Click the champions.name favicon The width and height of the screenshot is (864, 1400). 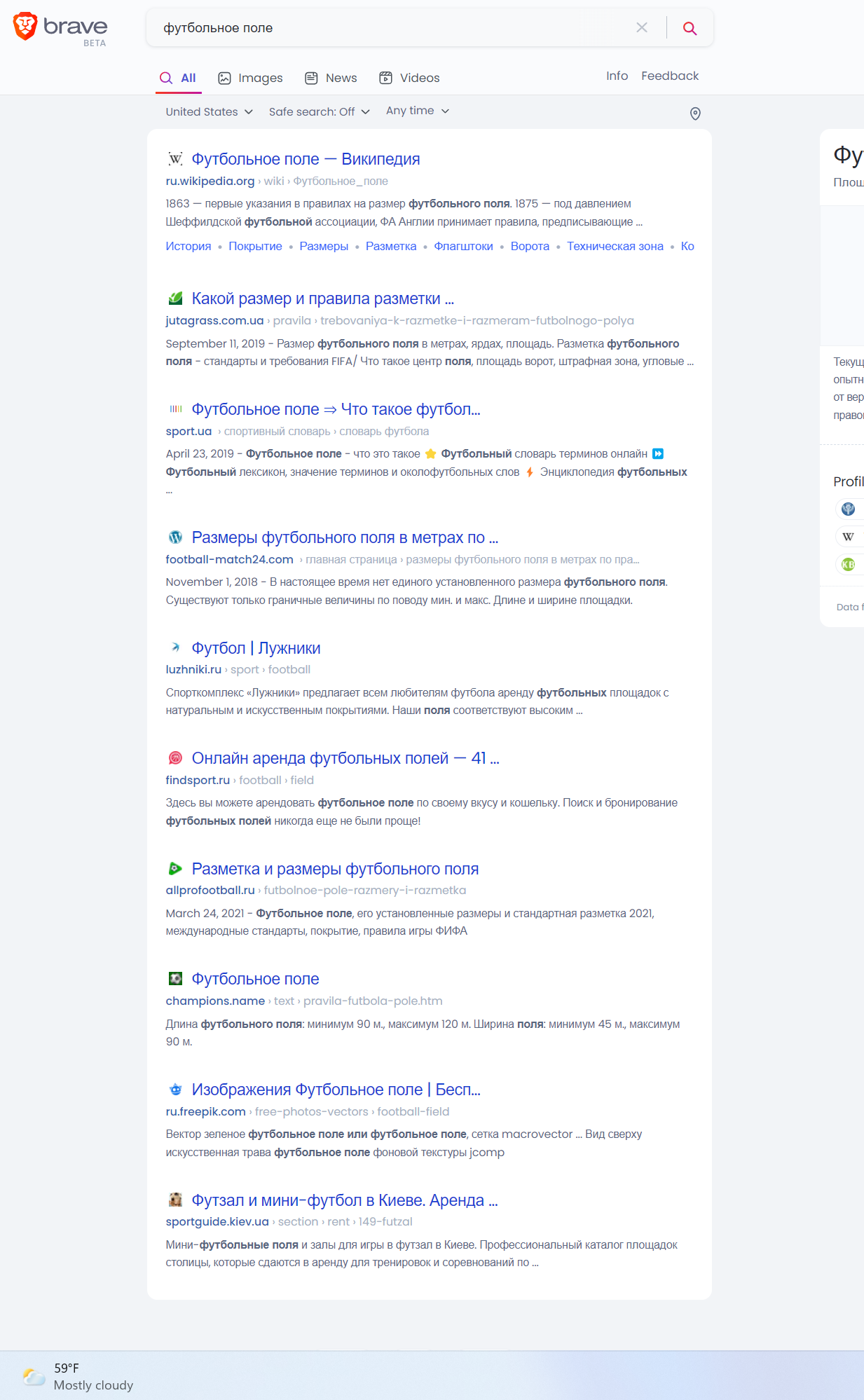(x=175, y=978)
